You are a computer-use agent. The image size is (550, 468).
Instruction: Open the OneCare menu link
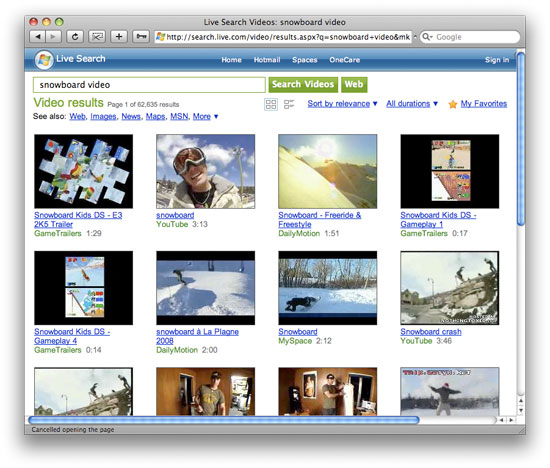[344, 60]
